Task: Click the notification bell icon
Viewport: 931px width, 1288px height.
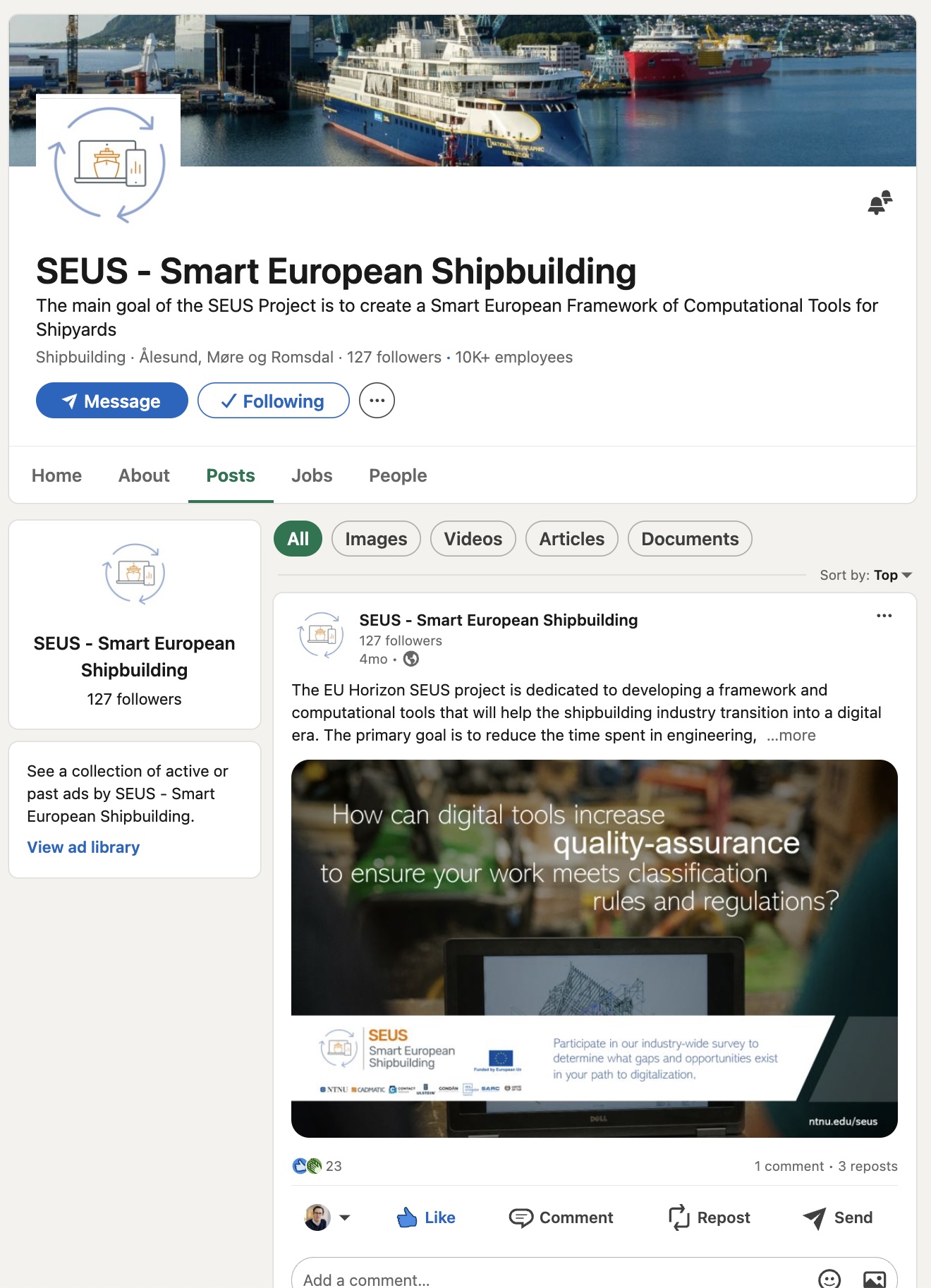Action: point(880,203)
